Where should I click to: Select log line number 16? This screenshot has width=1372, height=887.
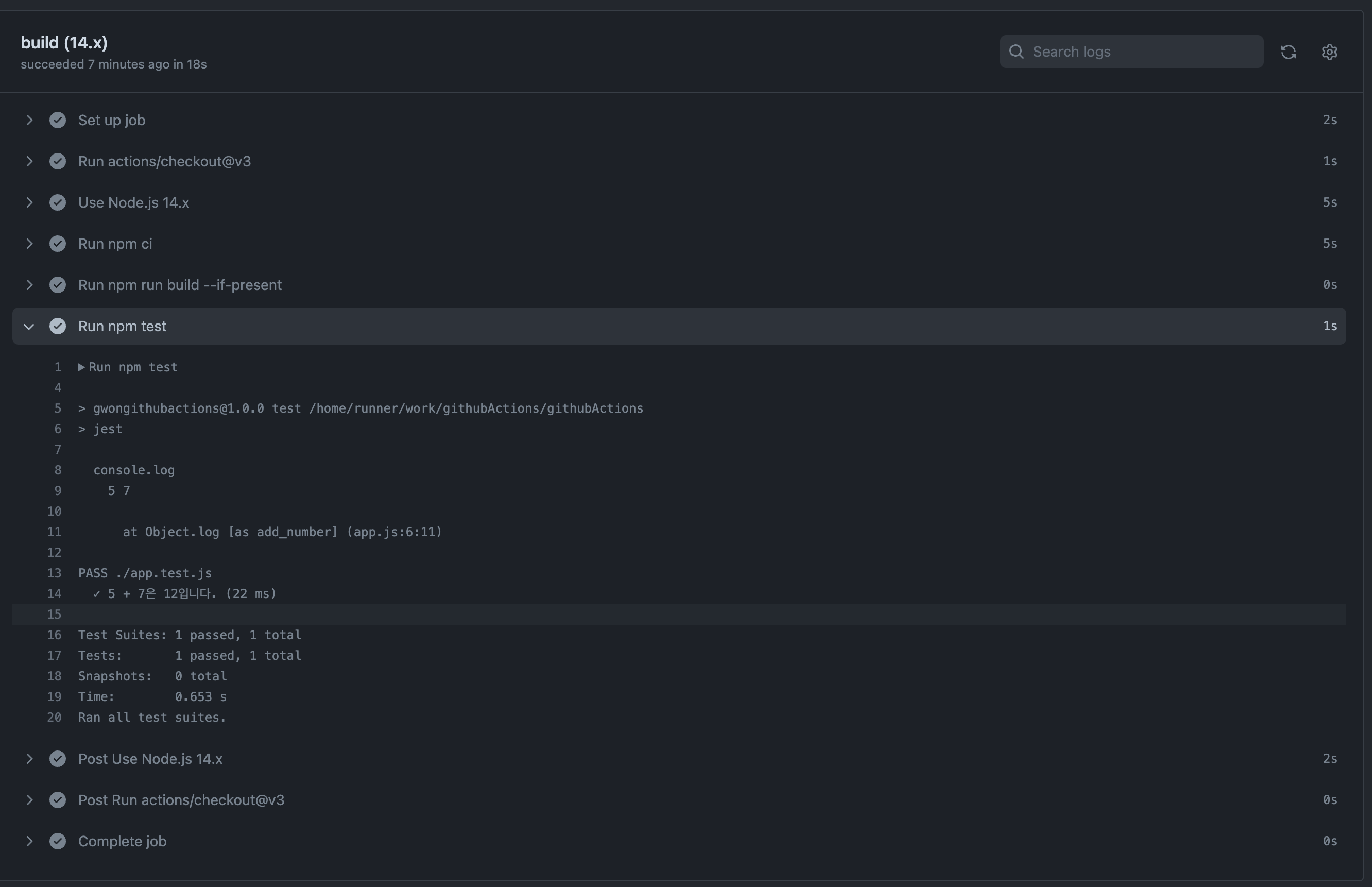pyautogui.click(x=54, y=635)
